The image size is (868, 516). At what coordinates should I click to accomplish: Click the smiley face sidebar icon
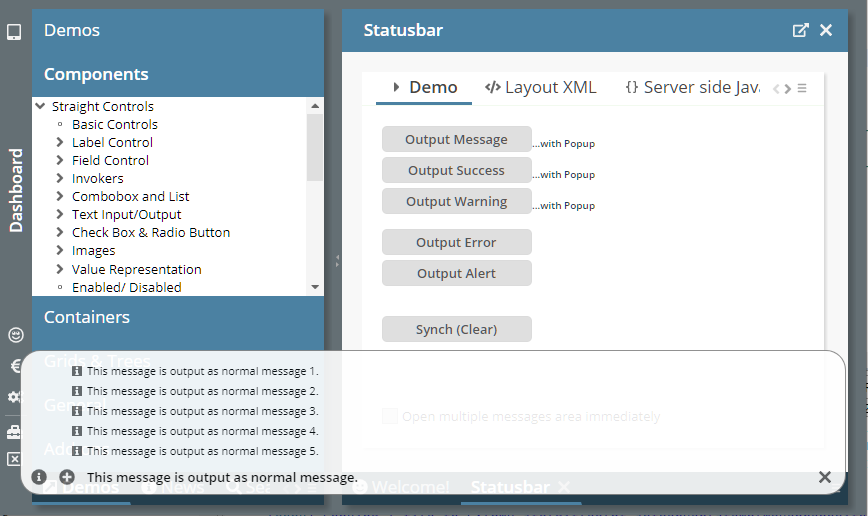click(x=15, y=335)
